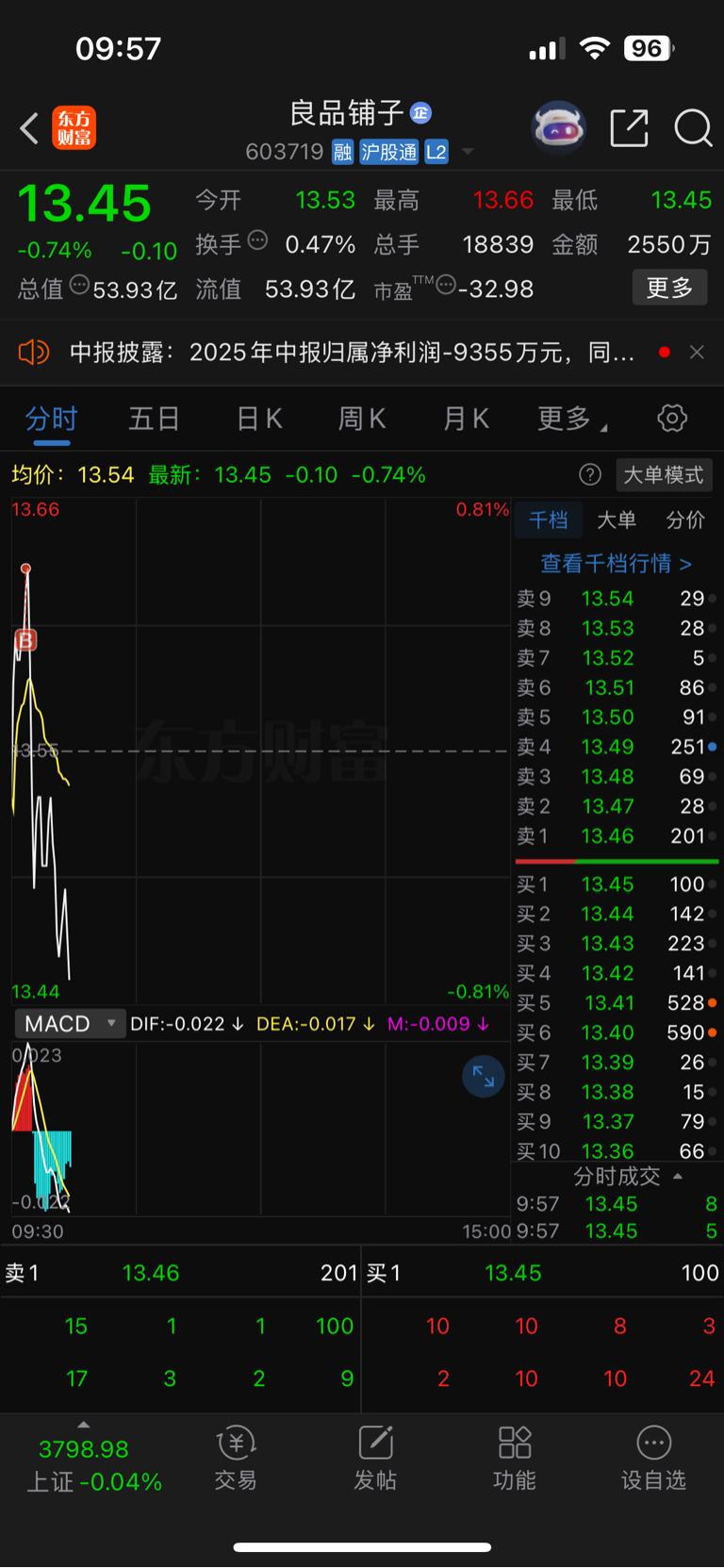Tap the bottom 卖1 13.46 queue header
Screen dimensions: 724x1568
181,1273
